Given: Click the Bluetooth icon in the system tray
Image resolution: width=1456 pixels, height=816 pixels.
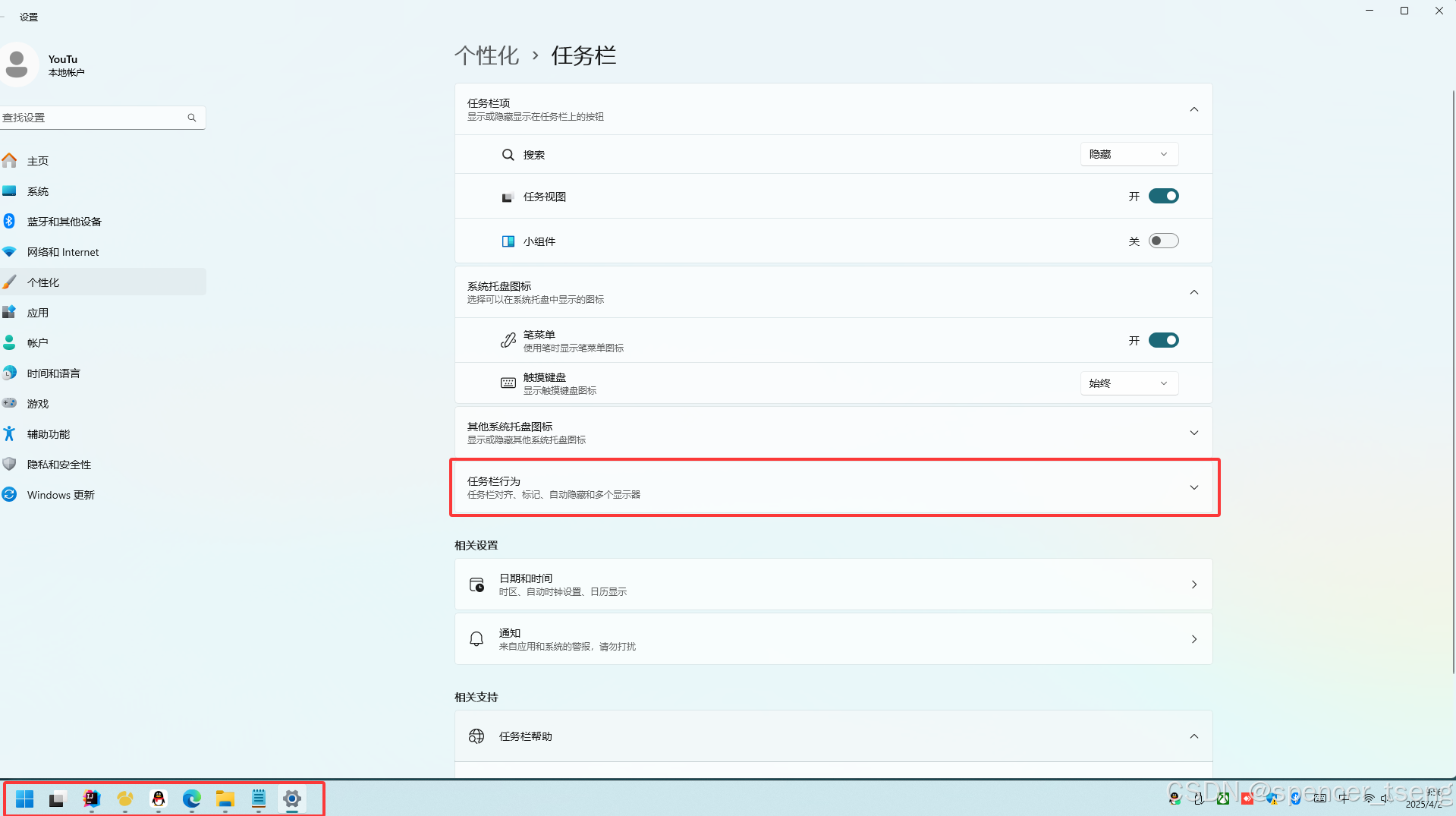Looking at the screenshot, I should pyautogui.click(x=1296, y=799).
